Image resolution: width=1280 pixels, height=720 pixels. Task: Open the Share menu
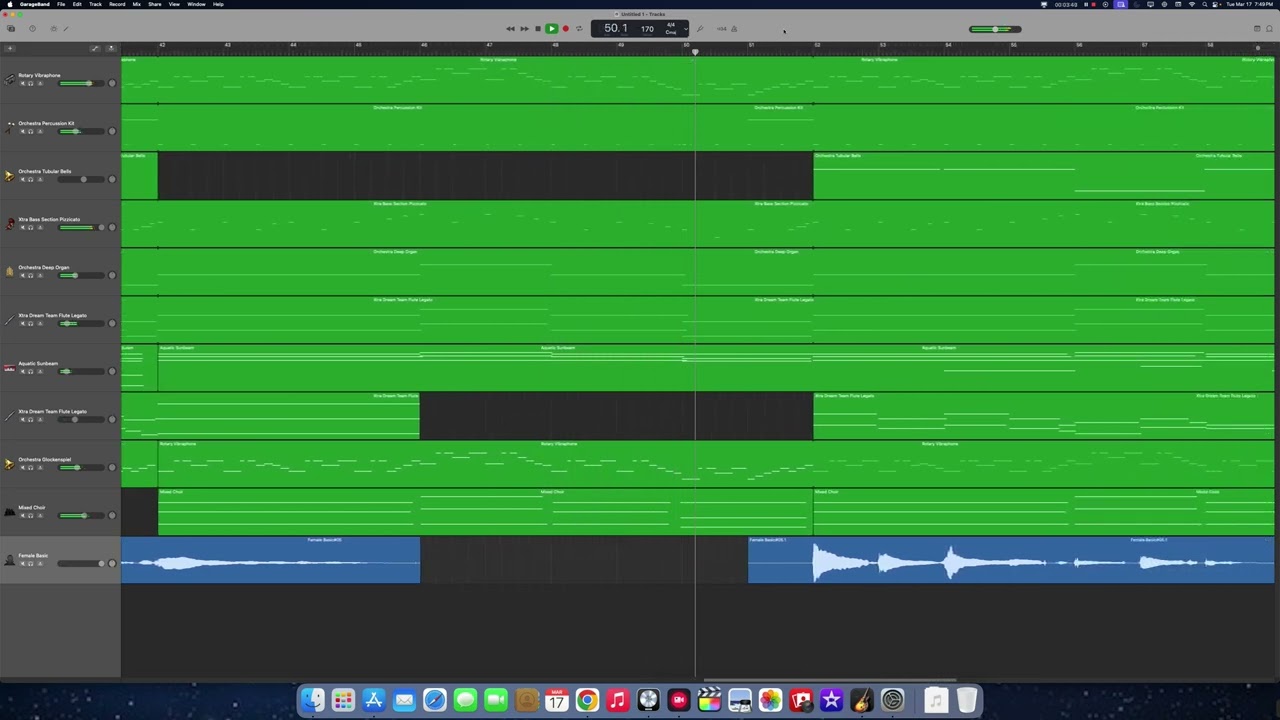pos(155,4)
